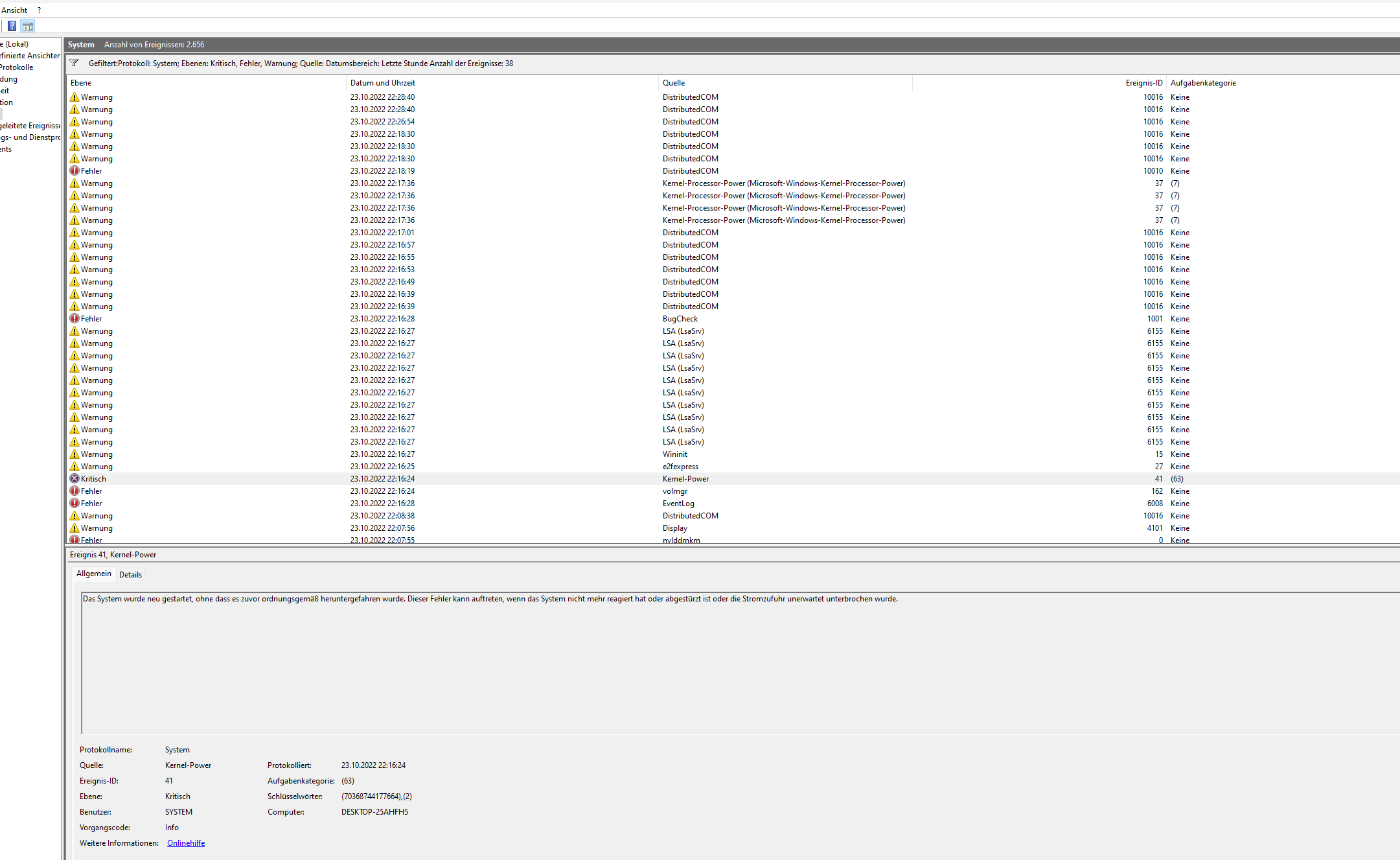
Task: Open the Onlinehilfe link
Action: point(185,843)
